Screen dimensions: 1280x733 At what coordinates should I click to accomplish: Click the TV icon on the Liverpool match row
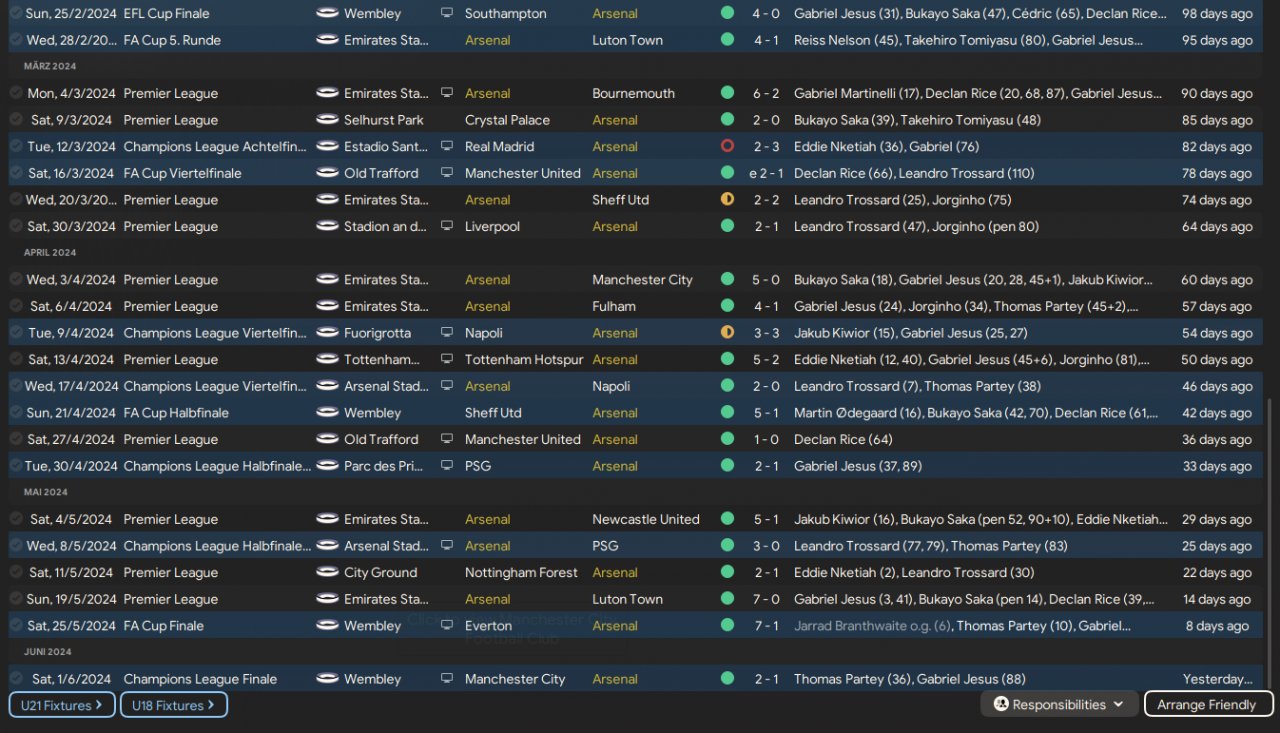(x=447, y=226)
